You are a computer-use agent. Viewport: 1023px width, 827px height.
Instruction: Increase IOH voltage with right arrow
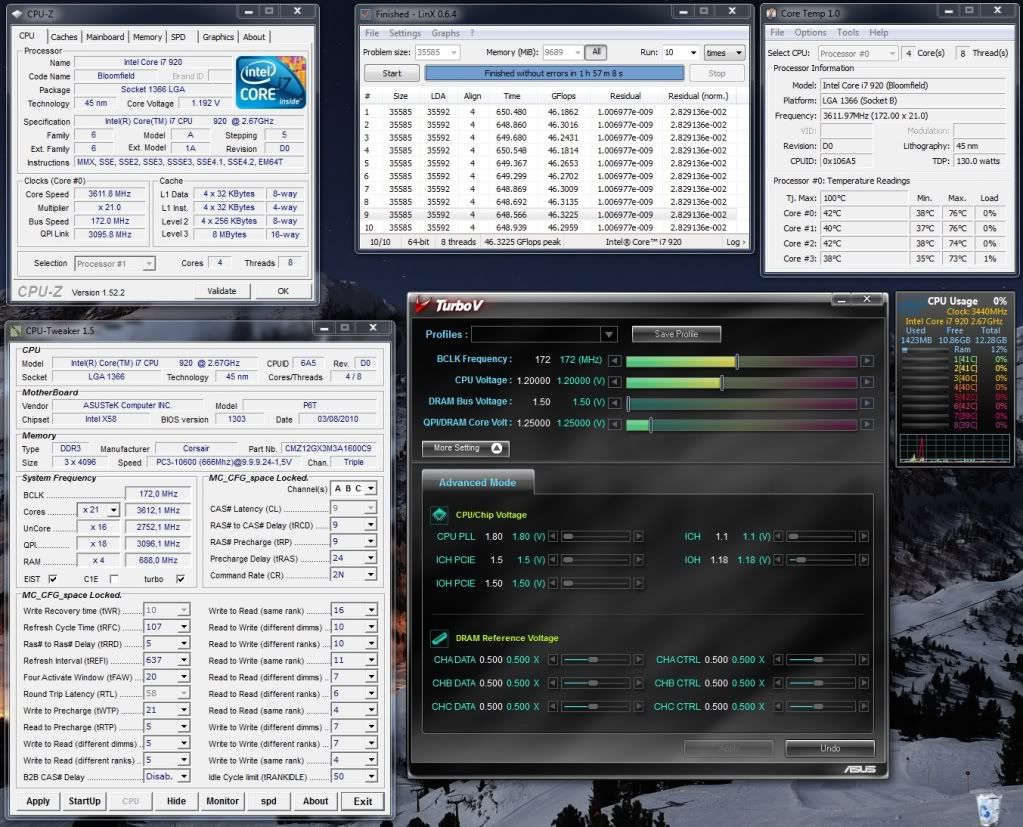(864, 560)
